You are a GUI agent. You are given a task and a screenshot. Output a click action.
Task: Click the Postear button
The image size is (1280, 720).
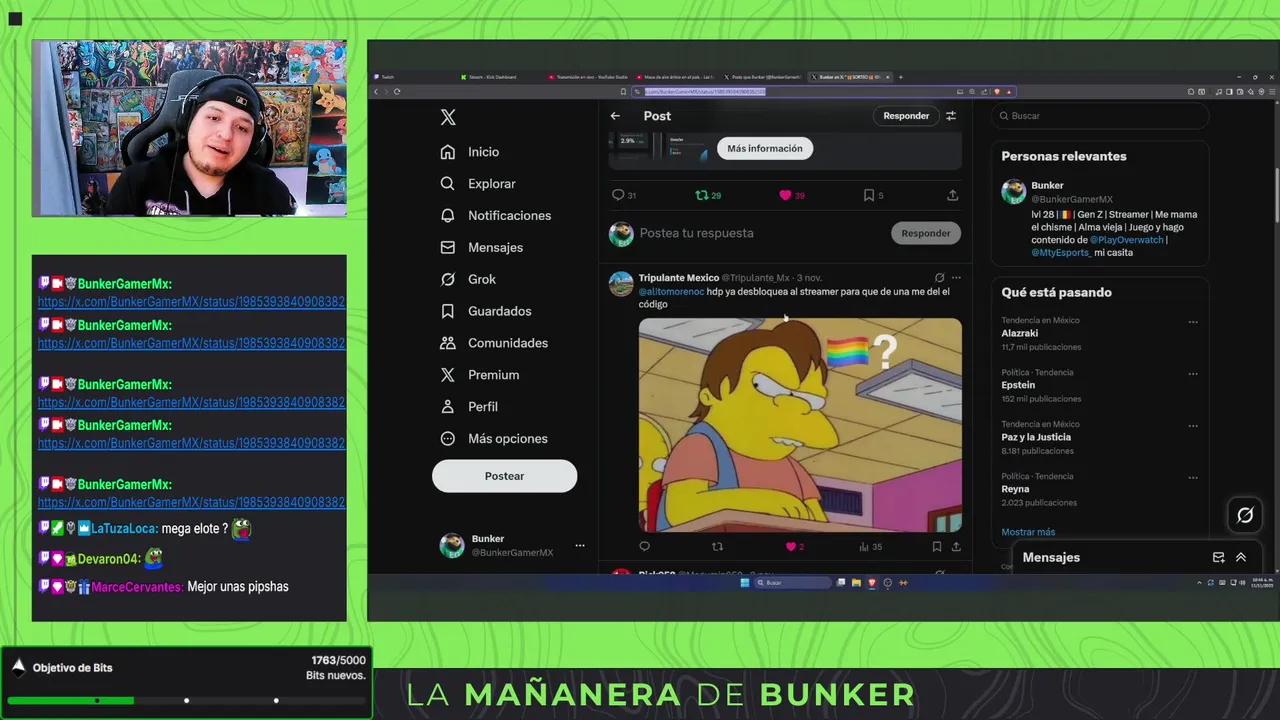coord(504,476)
